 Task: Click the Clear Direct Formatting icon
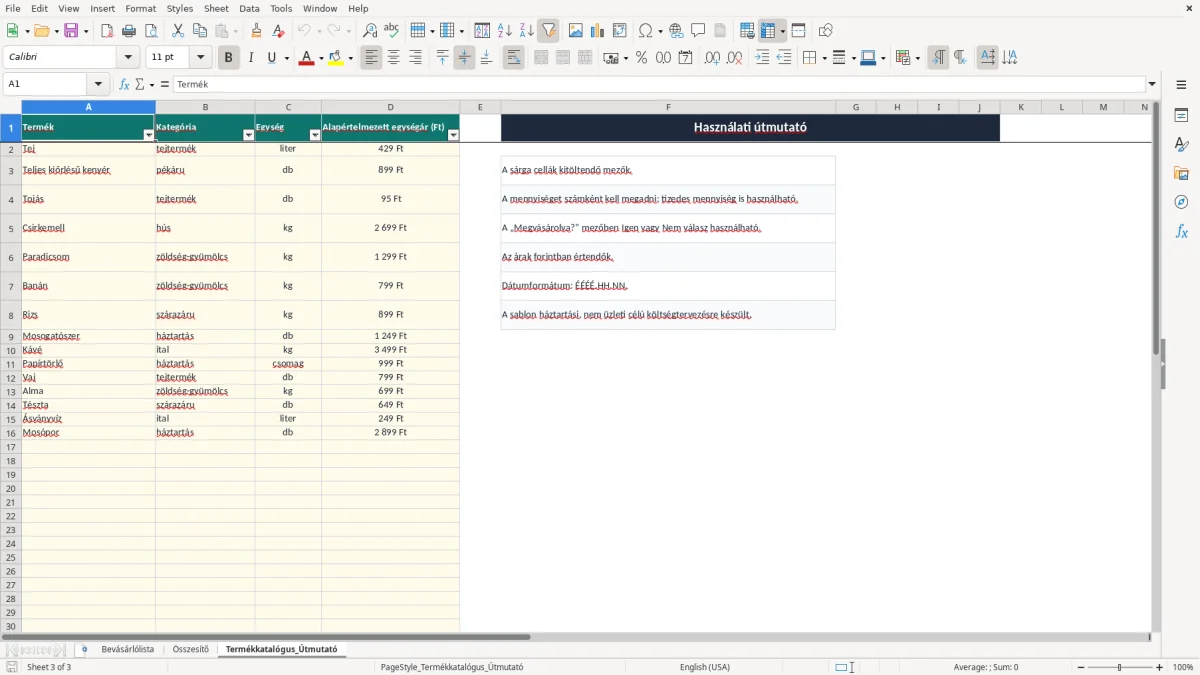pos(278,31)
